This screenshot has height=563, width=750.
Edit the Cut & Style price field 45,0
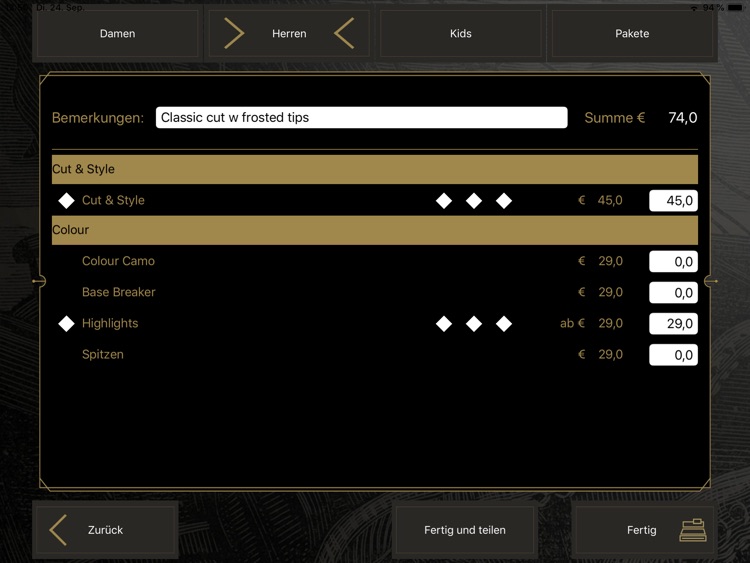click(673, 200)
